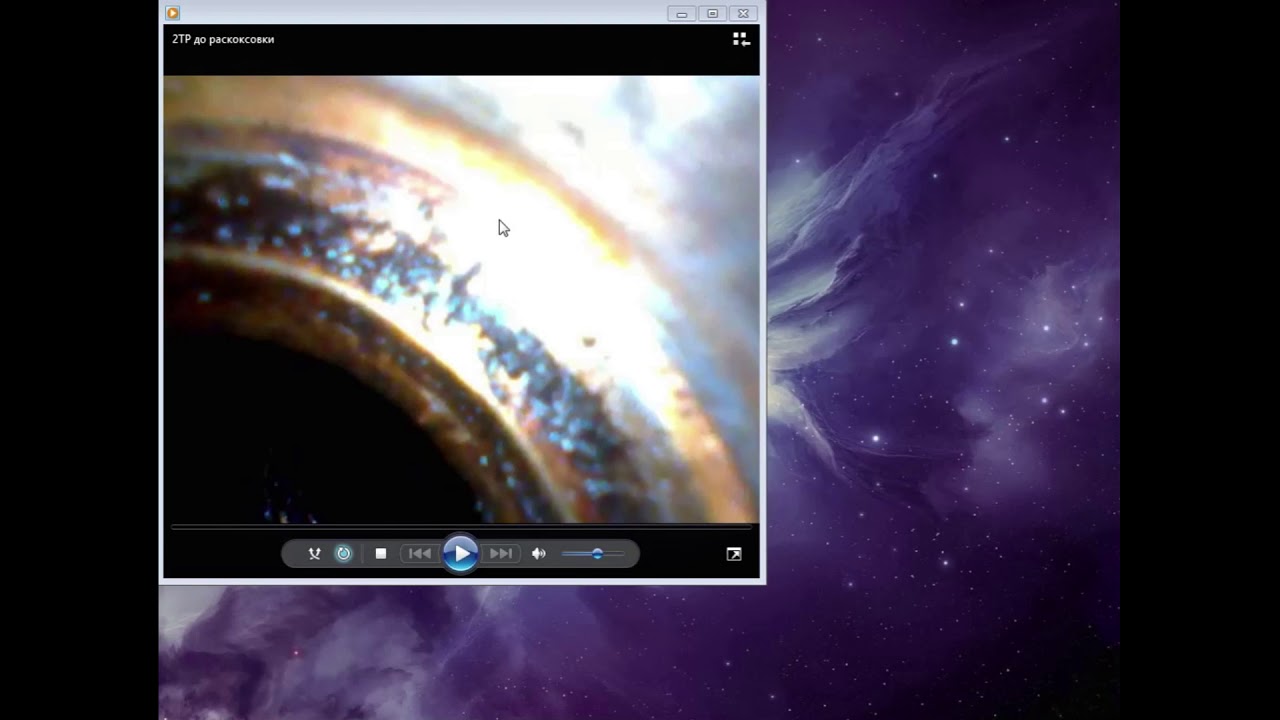
Task: Turn on shuffle in the player controls
Action: (314, 553)
